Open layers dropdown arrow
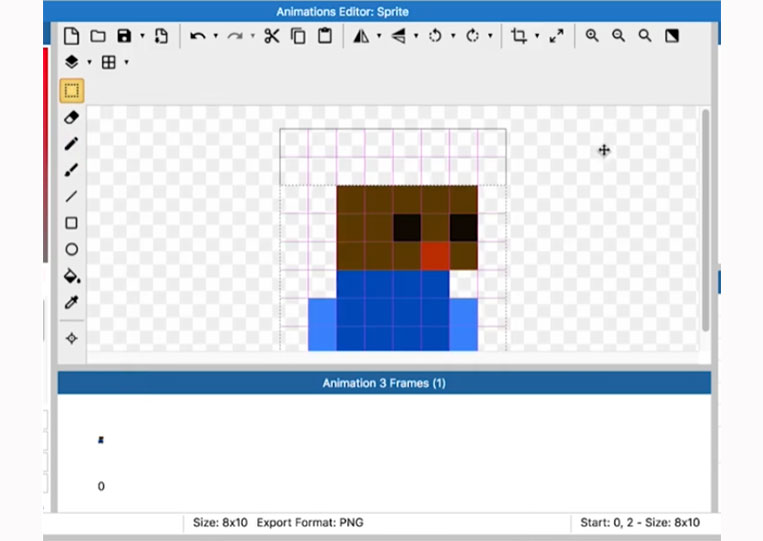The width and height of the screenshot is (763, 541). pos(89,62)
